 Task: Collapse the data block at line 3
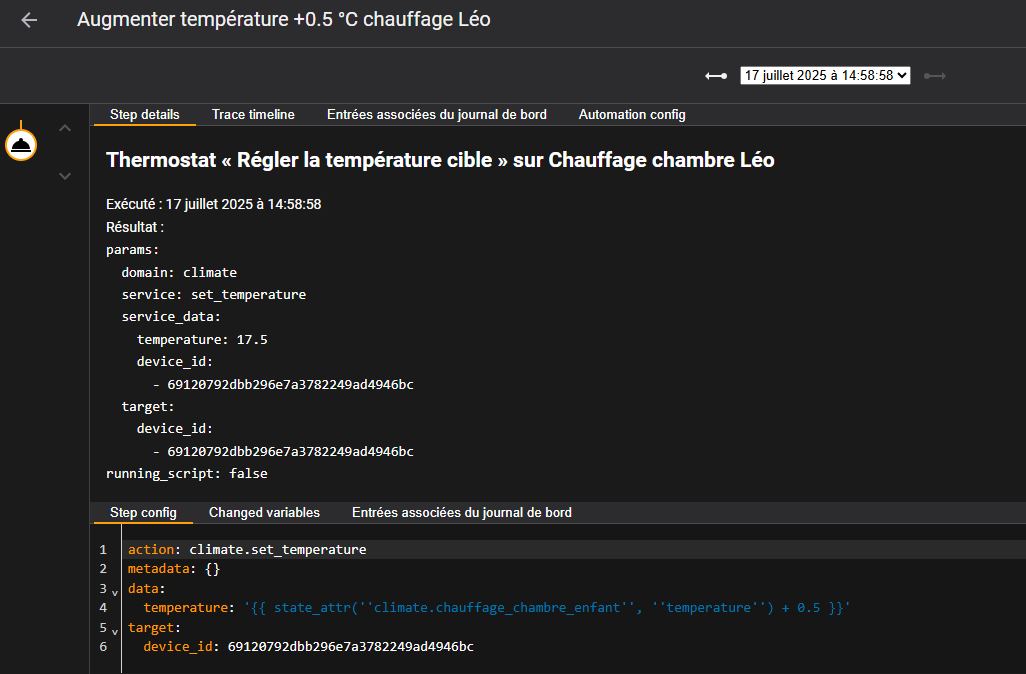click(115, 591)
